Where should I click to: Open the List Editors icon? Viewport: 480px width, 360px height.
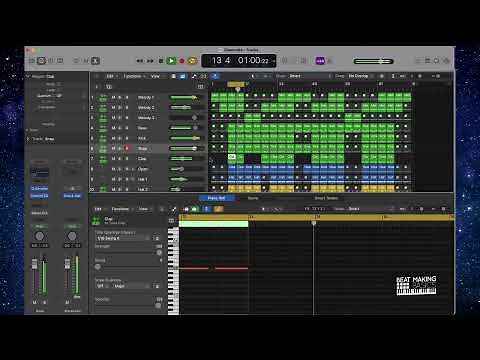coord(417,61)
